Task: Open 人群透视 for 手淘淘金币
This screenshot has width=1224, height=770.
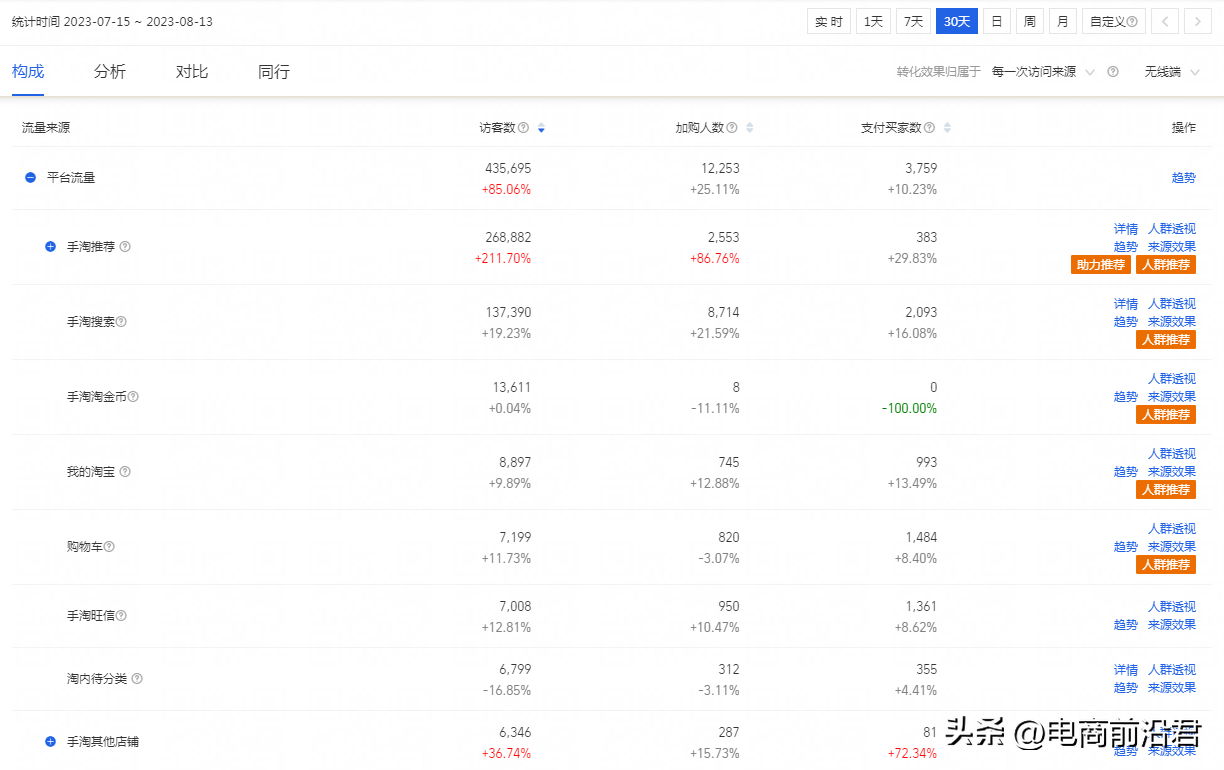Action: click(x=1171, y=379)
